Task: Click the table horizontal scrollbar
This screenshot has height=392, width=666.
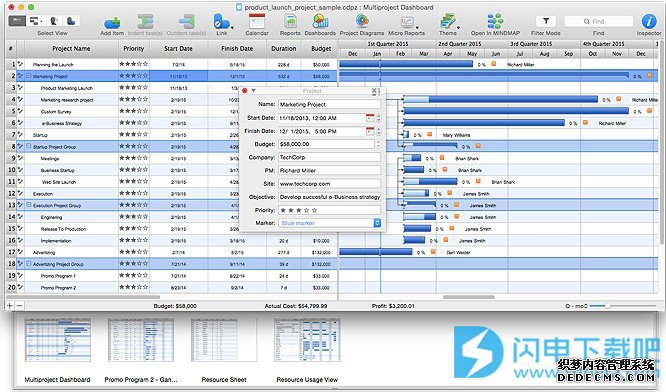Action: tap(83, 297)
